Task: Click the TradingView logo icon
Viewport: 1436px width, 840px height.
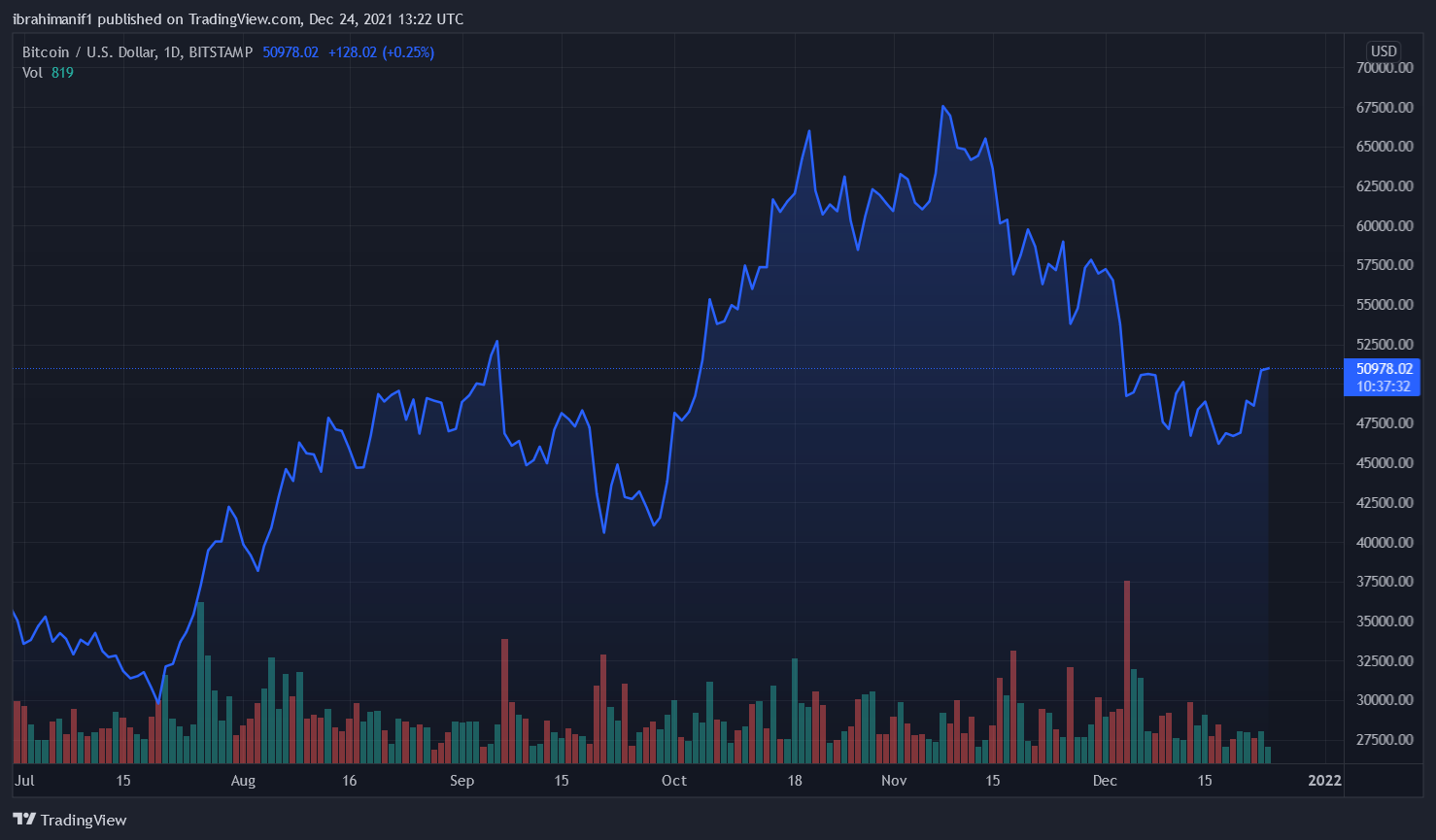Action: pyautogui.click(x=24, y=820)
